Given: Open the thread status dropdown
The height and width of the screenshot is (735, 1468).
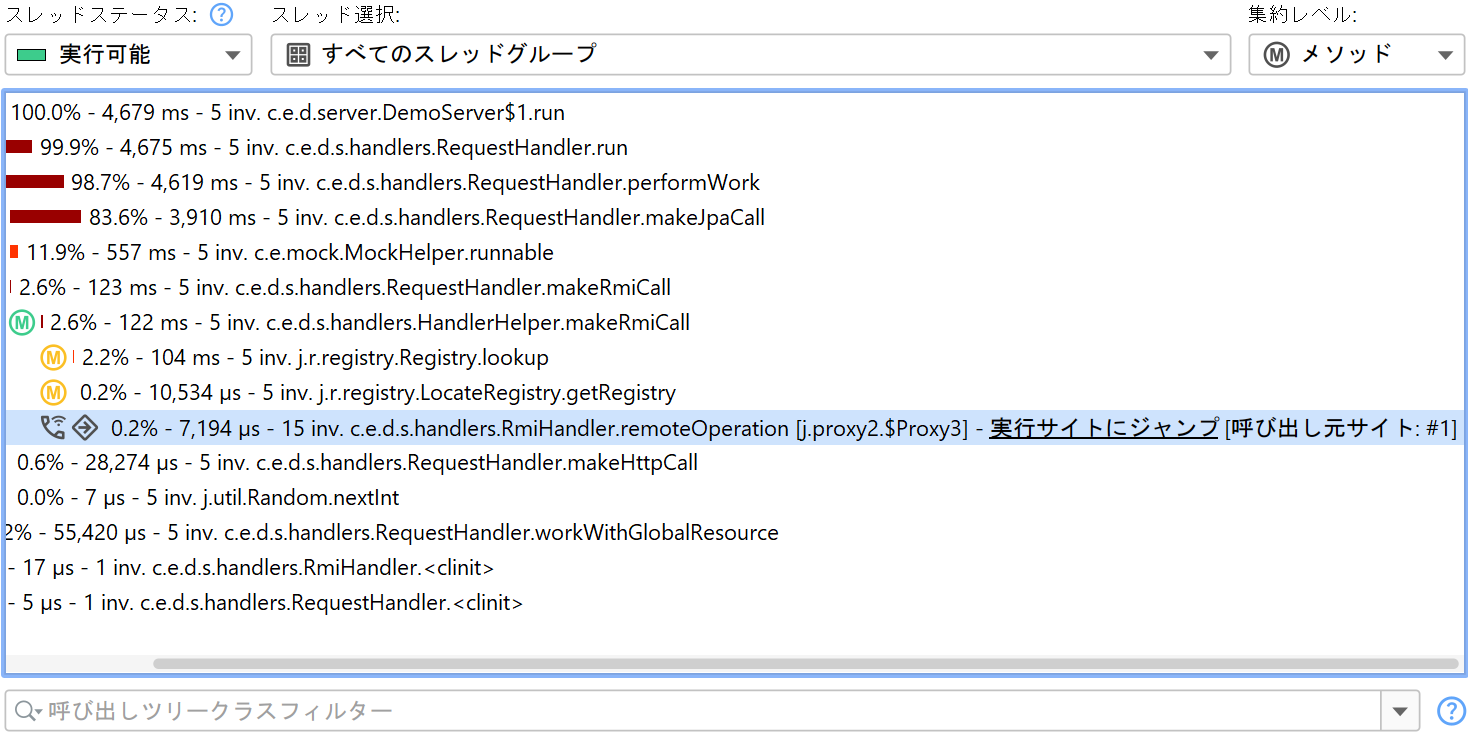Looking at the screenshot, I should click(128, 55).
